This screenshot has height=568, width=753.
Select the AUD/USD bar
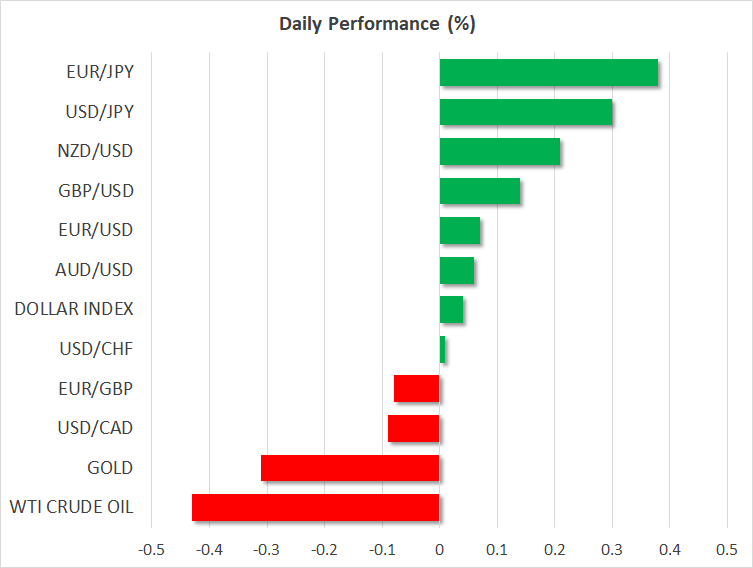[x=457, y=270]
